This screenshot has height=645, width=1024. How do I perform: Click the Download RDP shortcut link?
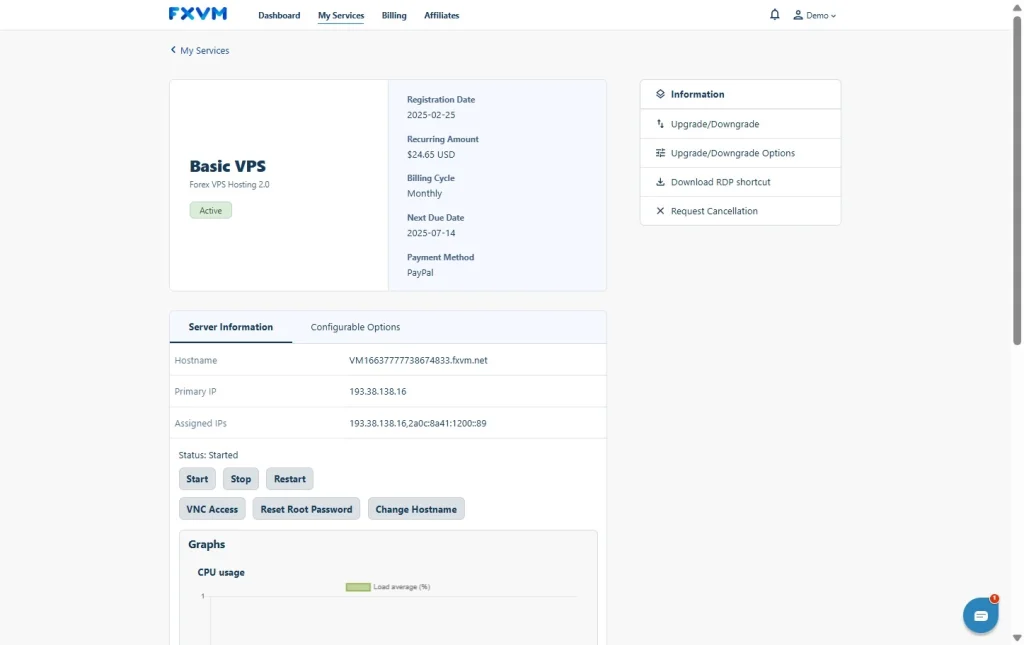coord(741,182)
